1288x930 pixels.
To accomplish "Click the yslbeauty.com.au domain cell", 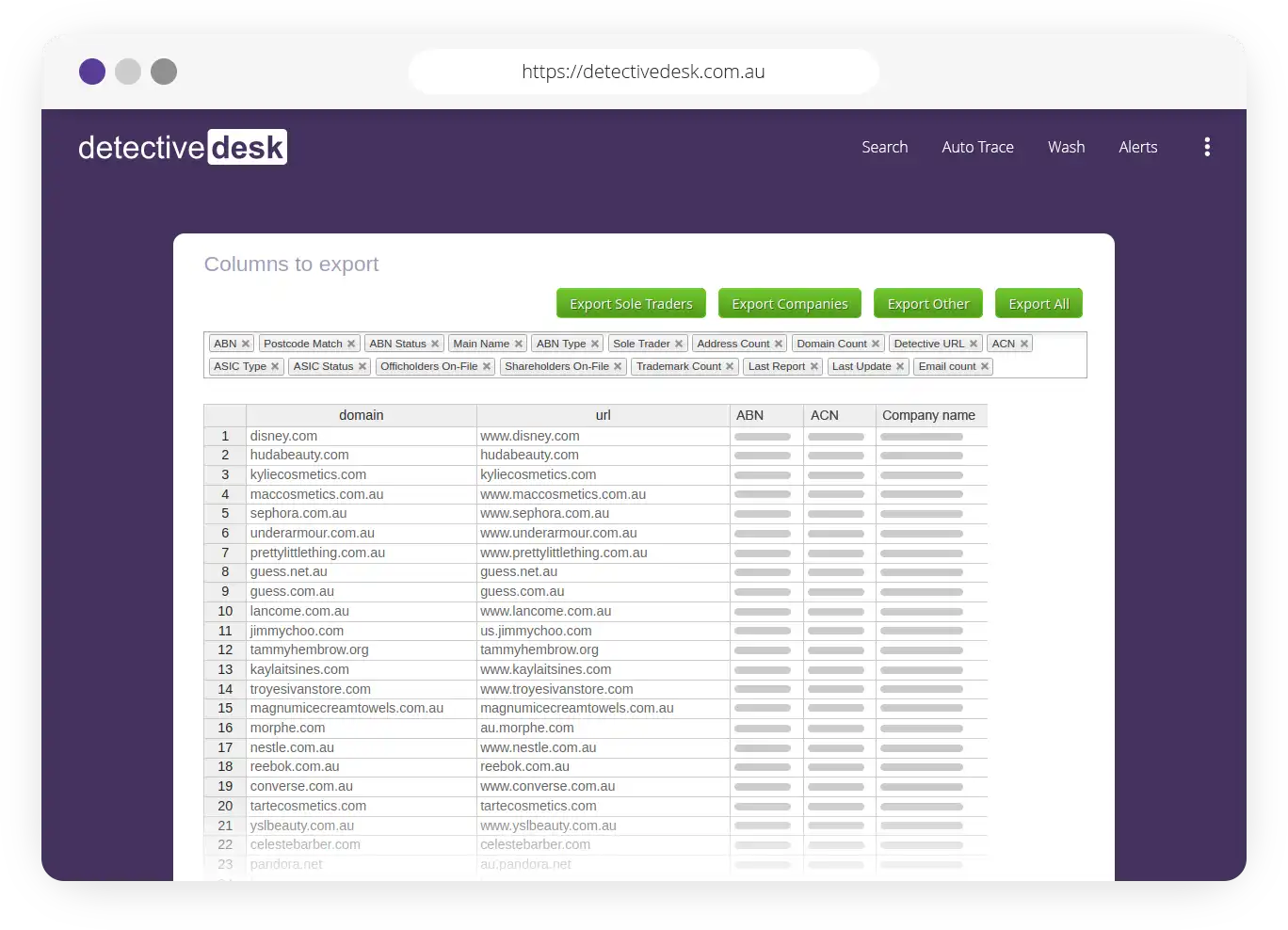I will click(362, 826).
